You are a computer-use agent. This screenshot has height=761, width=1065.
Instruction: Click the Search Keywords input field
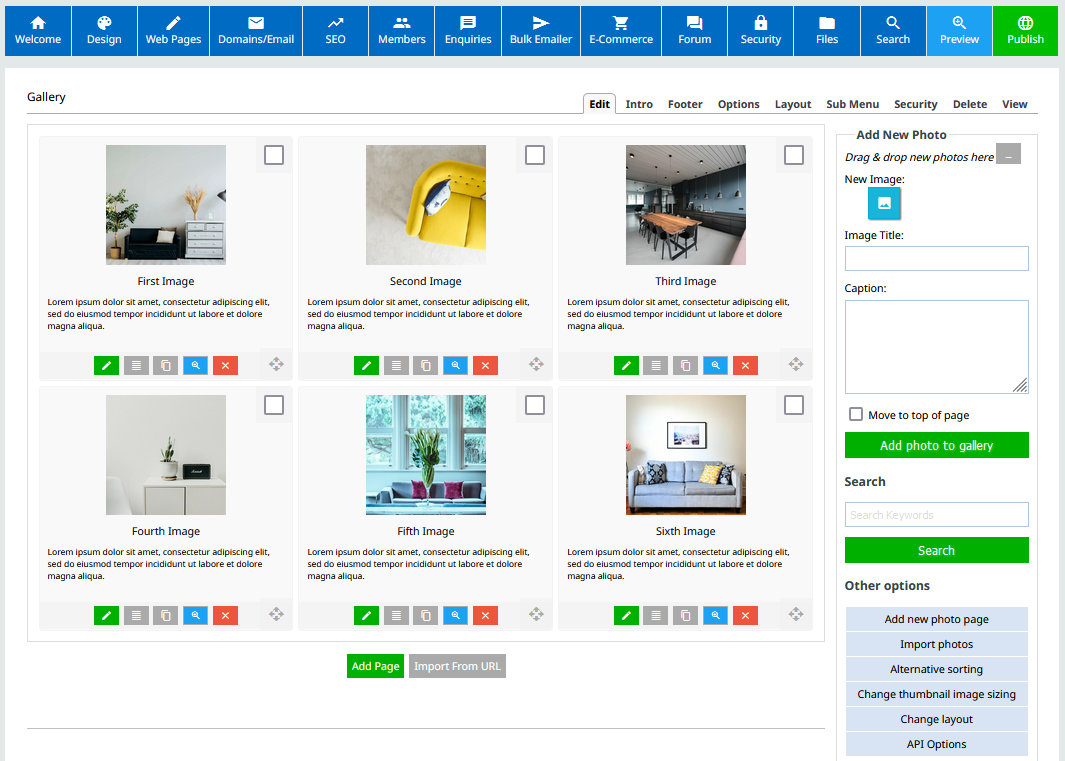pos(936,515)
